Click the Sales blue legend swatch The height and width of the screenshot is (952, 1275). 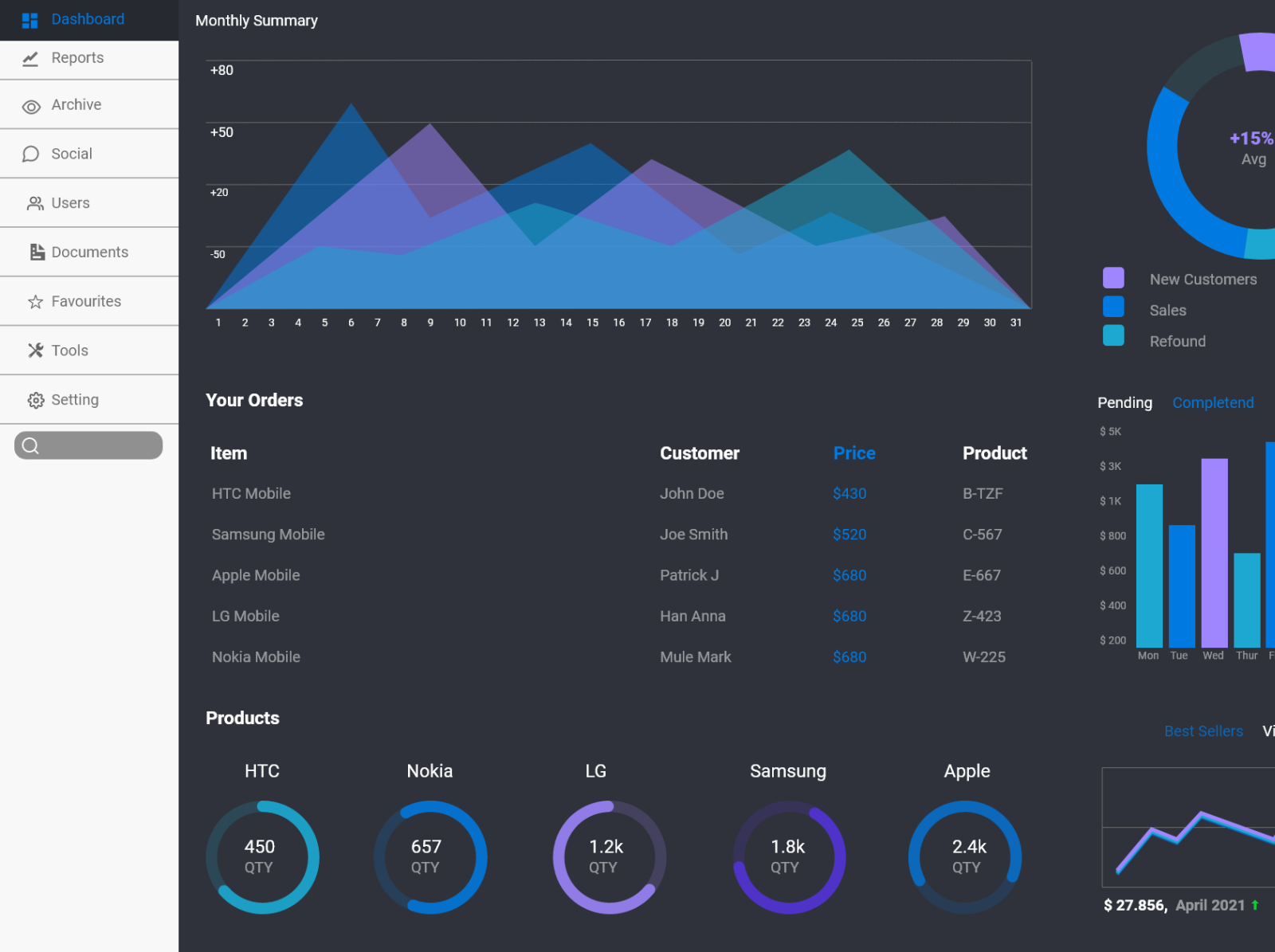pyautogui.click(x=1113, y=307)
